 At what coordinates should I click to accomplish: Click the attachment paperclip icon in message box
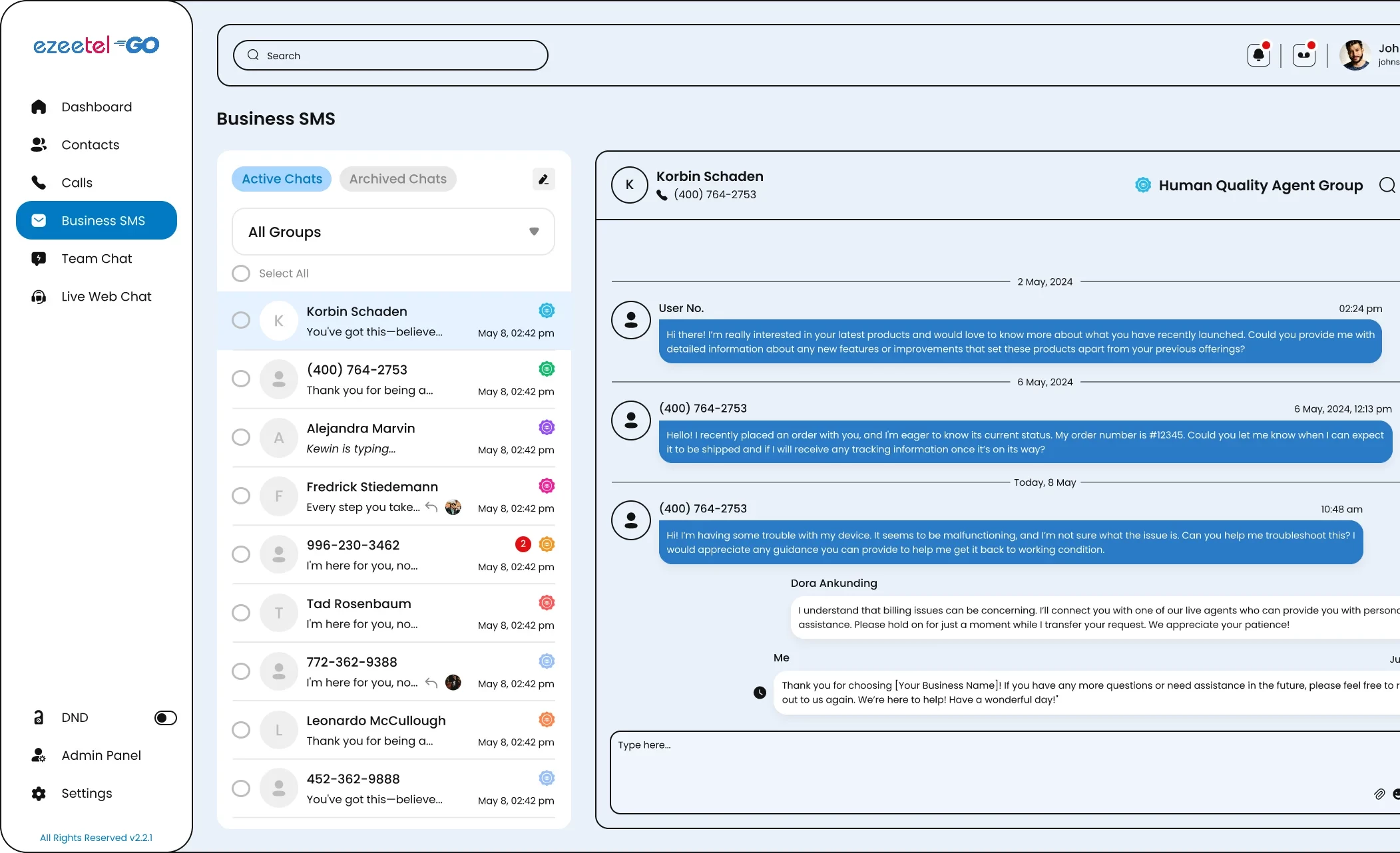1379,794
